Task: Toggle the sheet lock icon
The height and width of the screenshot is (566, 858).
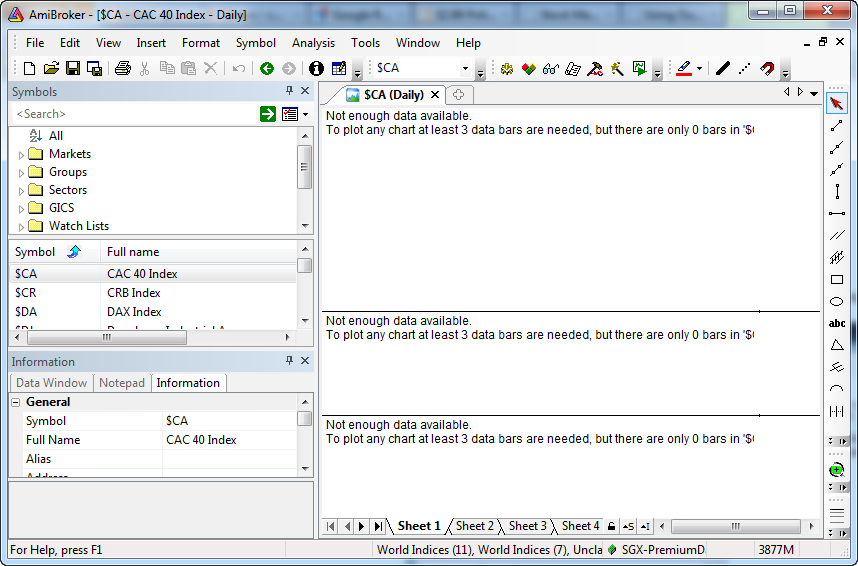Action: (612, 526)
